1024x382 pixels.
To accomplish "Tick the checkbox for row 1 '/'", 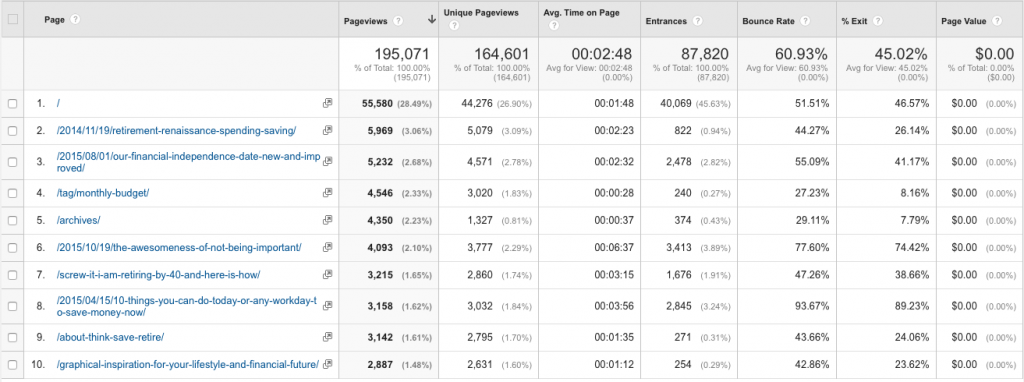I will pyautogui.click(x=12, y=103).
